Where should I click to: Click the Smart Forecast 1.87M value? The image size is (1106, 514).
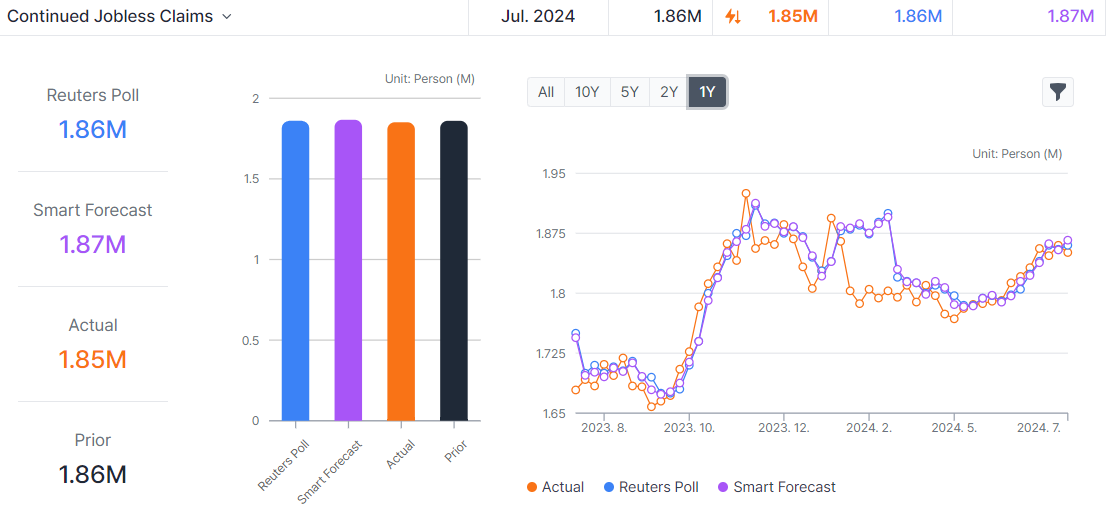coord(92,245)
